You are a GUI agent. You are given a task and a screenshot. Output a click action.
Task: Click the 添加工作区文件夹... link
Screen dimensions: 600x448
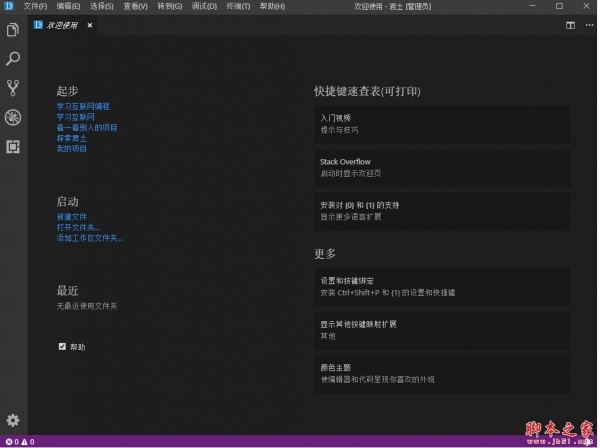pyautogui.click(x=89, y=238)
